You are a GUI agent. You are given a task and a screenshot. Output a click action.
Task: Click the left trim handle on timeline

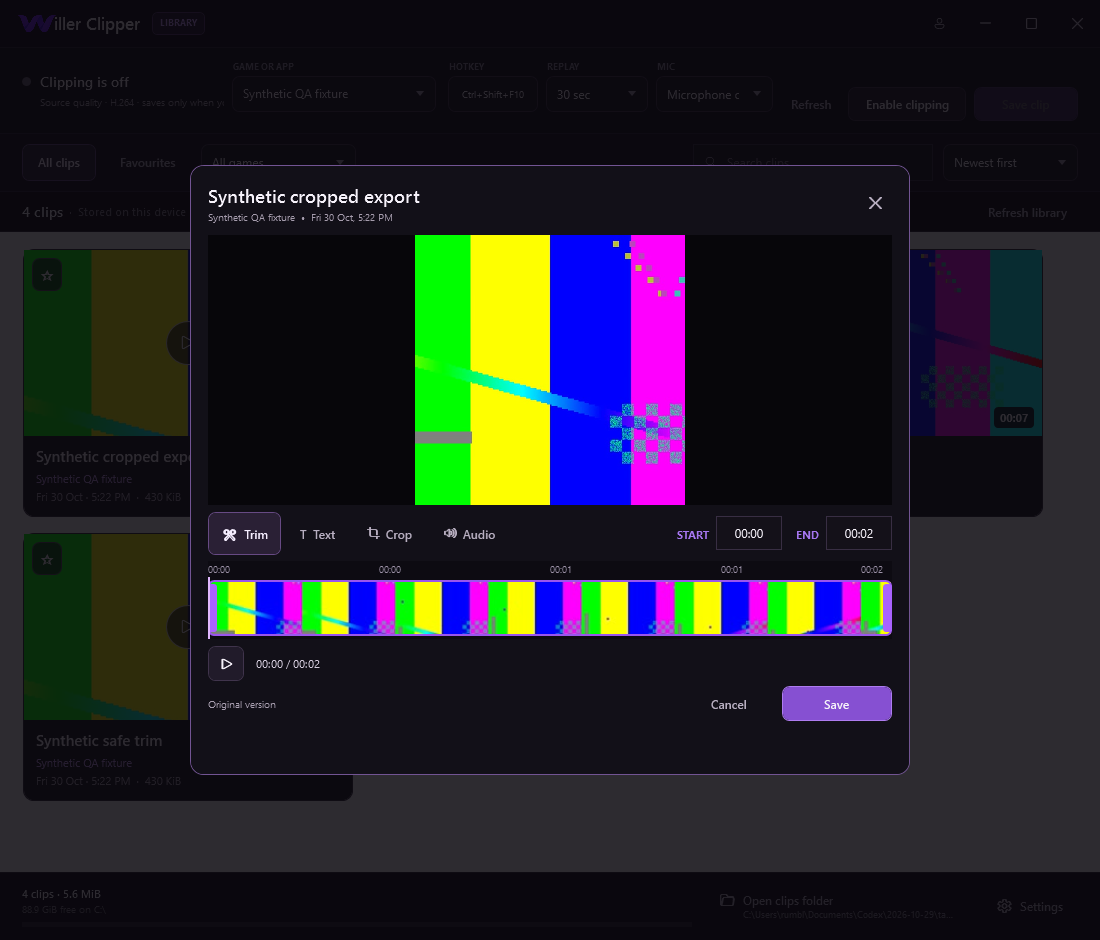click(213, 608)
